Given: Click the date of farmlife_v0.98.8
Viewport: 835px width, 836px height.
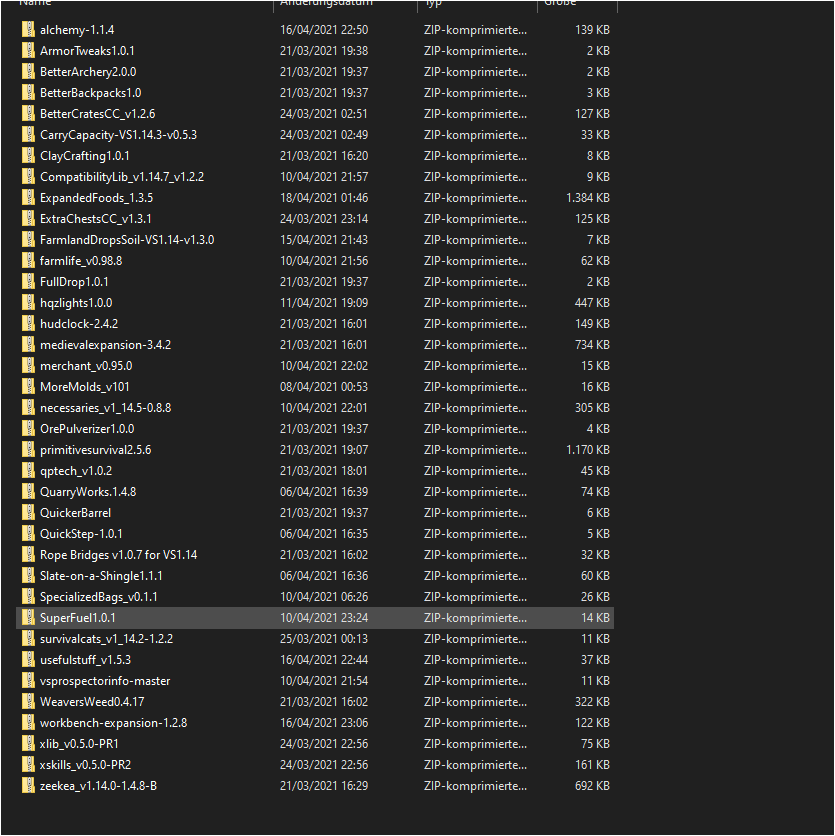Looking at the screenshot, I should point(323,261).
